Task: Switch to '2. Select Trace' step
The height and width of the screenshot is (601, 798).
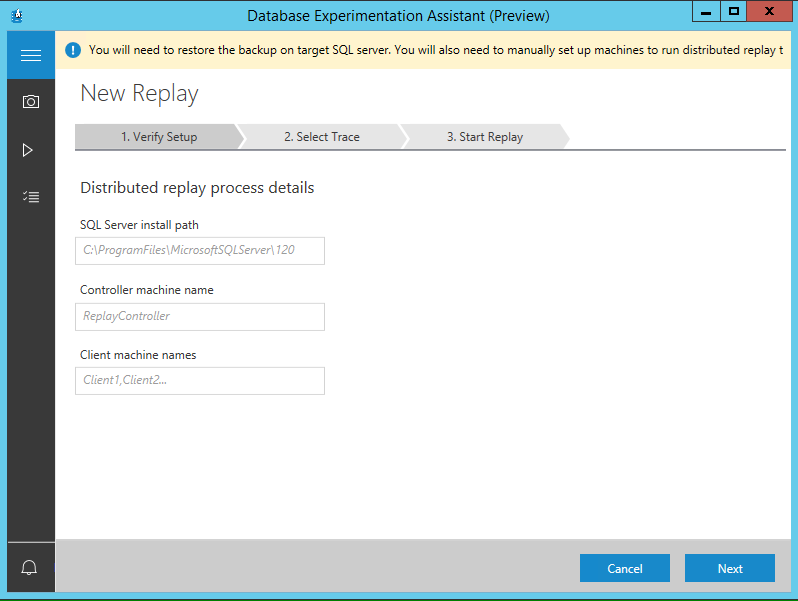Action: [x=321, y=137]
